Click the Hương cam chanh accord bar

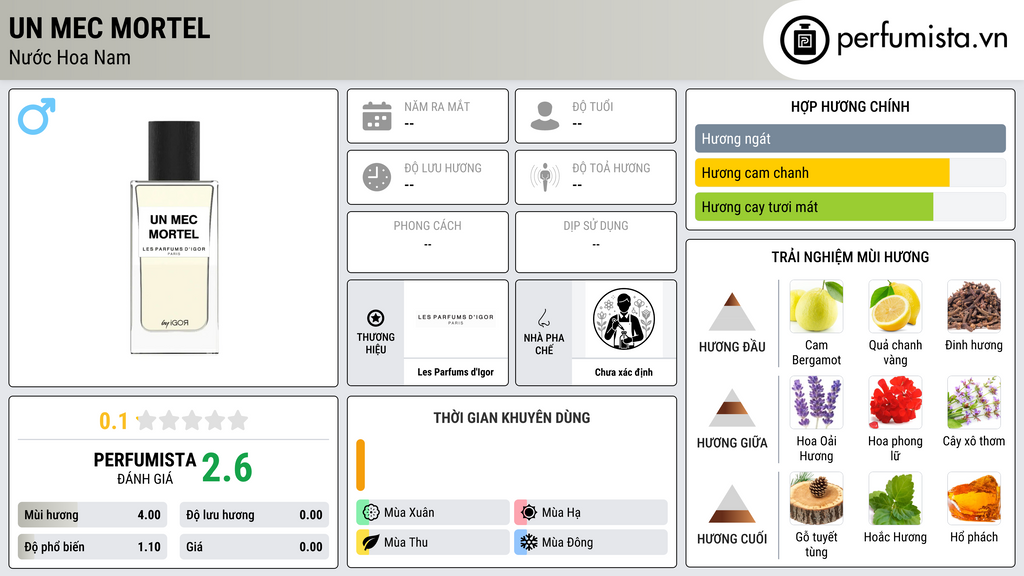click(x=850, y=173)
